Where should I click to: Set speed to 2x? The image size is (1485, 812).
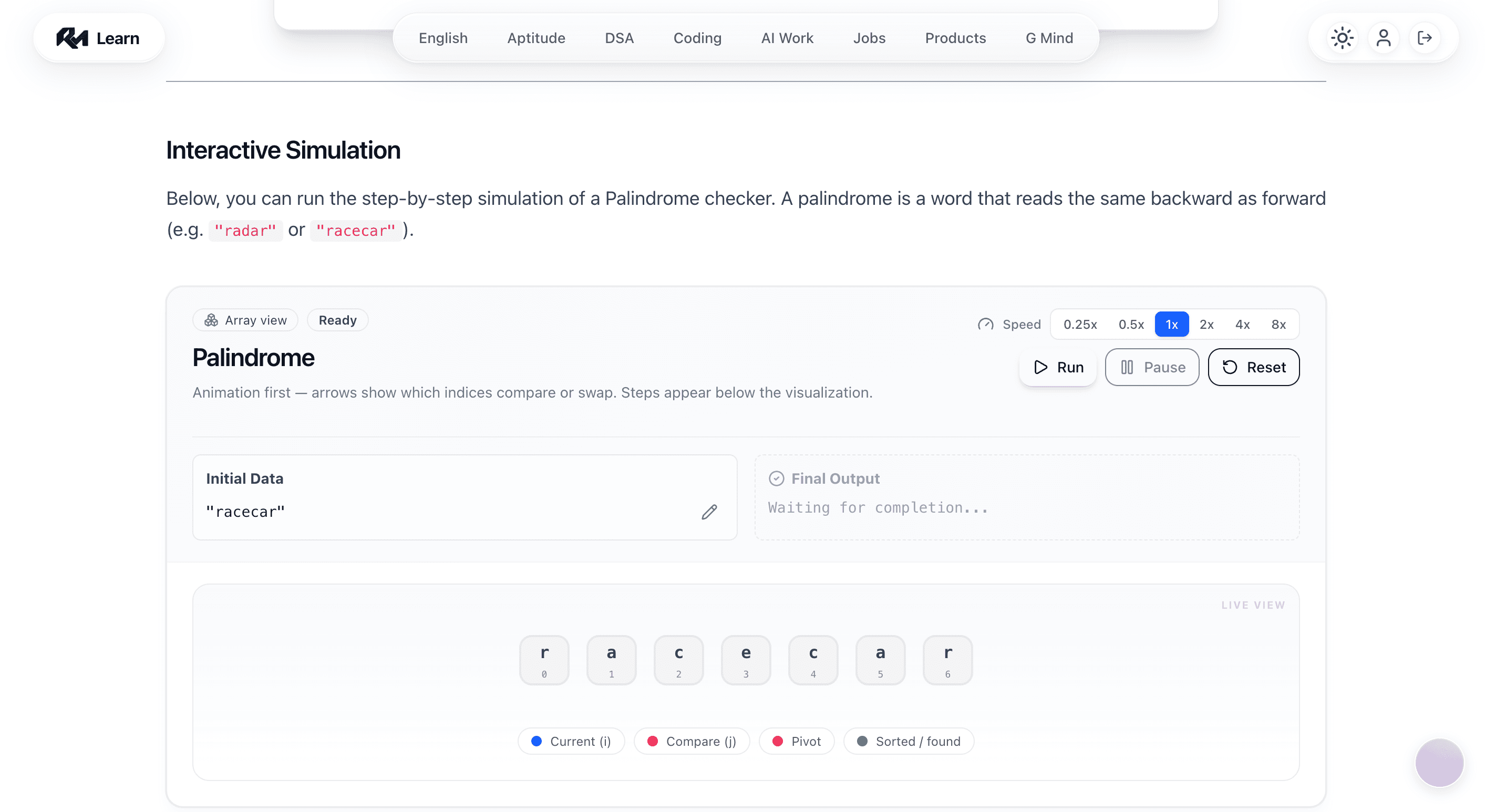1206,325
